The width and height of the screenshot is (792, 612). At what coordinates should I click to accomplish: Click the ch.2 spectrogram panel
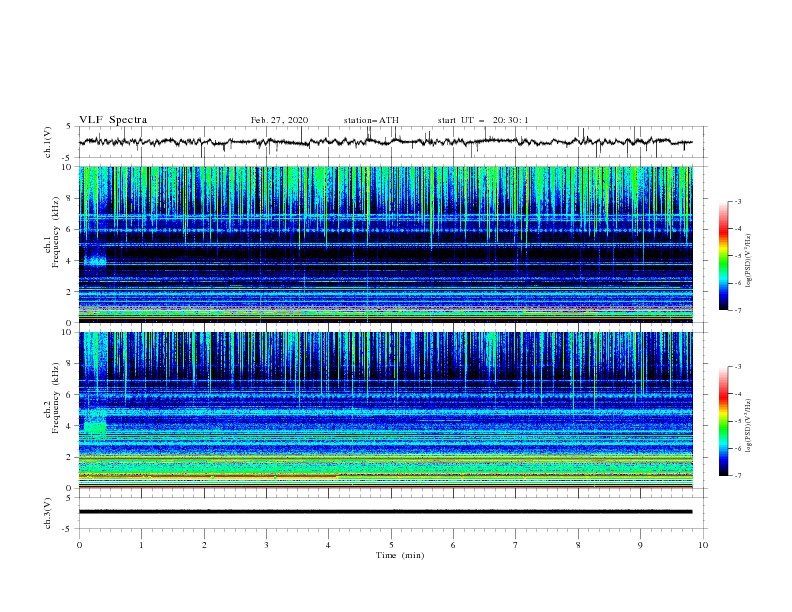[x=385, y=410]
